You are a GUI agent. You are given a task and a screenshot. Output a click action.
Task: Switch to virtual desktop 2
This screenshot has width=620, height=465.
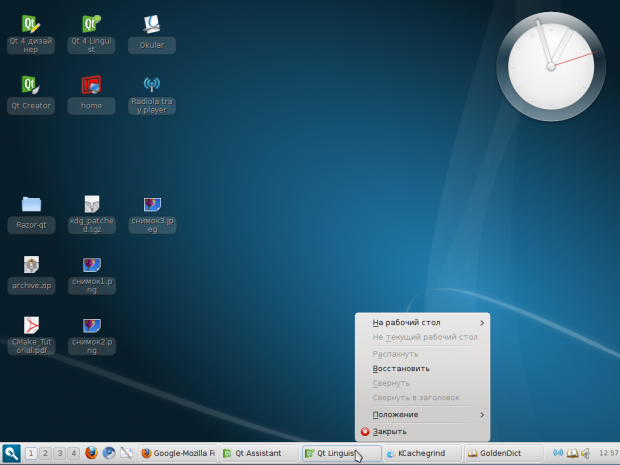click(x=45, y=453)
